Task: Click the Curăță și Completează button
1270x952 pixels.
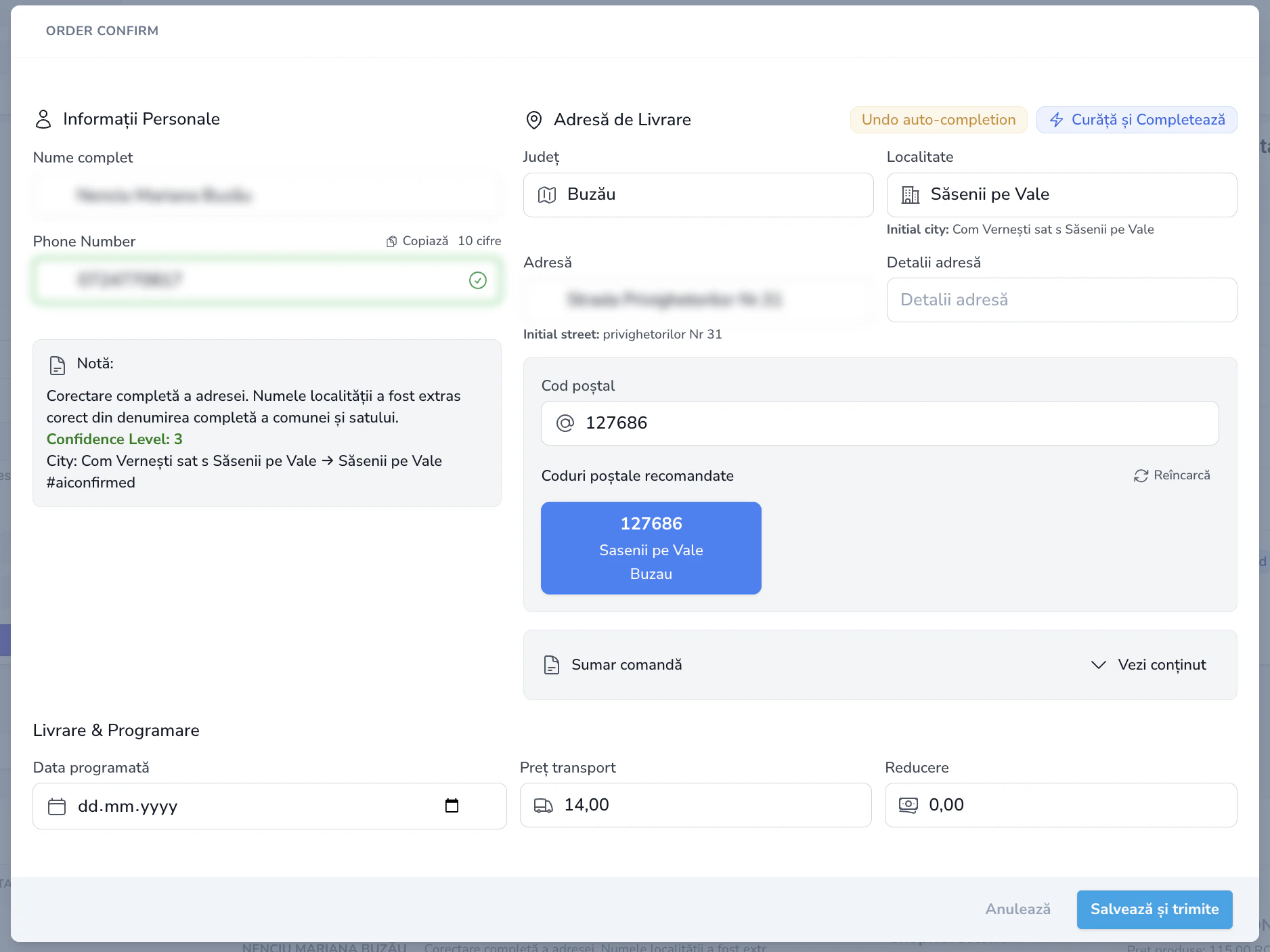Action: pyautogui.click(x=1137, y=120)
